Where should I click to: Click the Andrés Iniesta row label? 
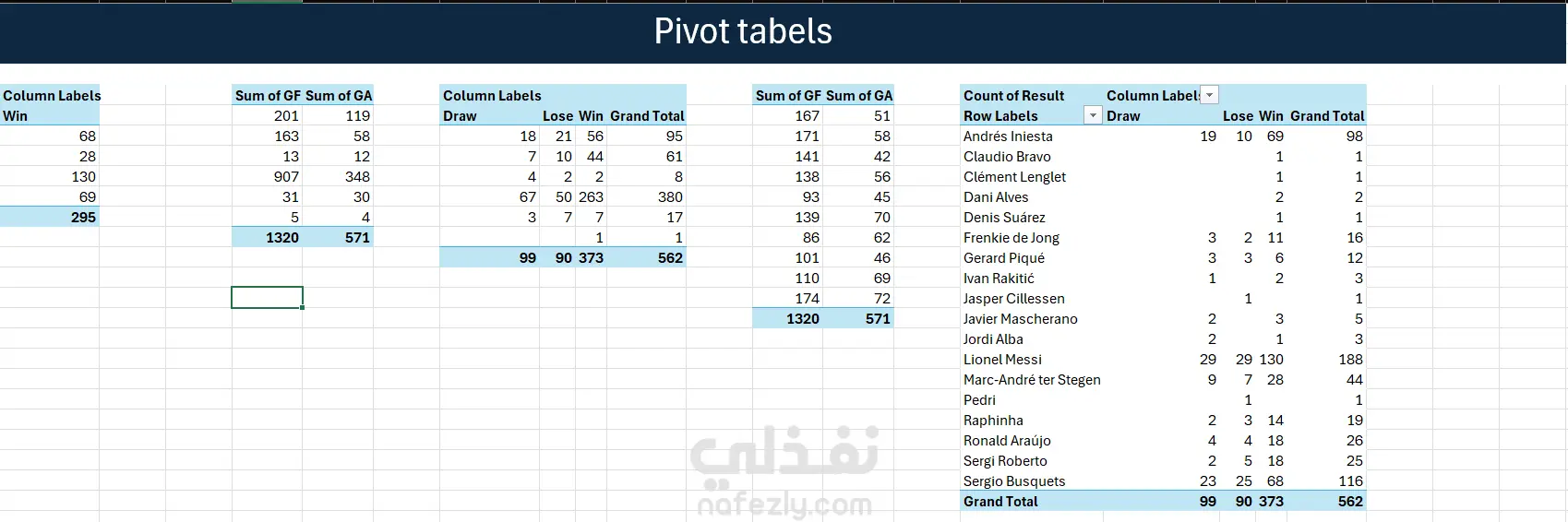click(1008, 136)
